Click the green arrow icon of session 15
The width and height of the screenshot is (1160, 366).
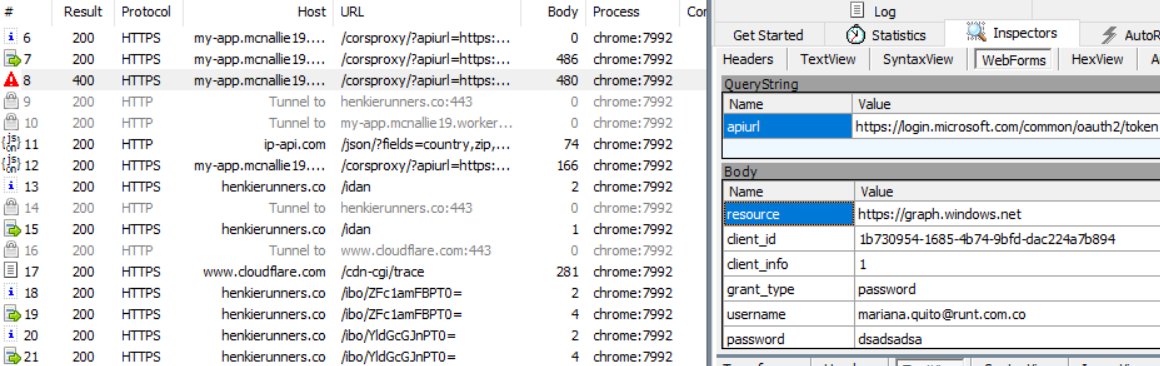12,229
